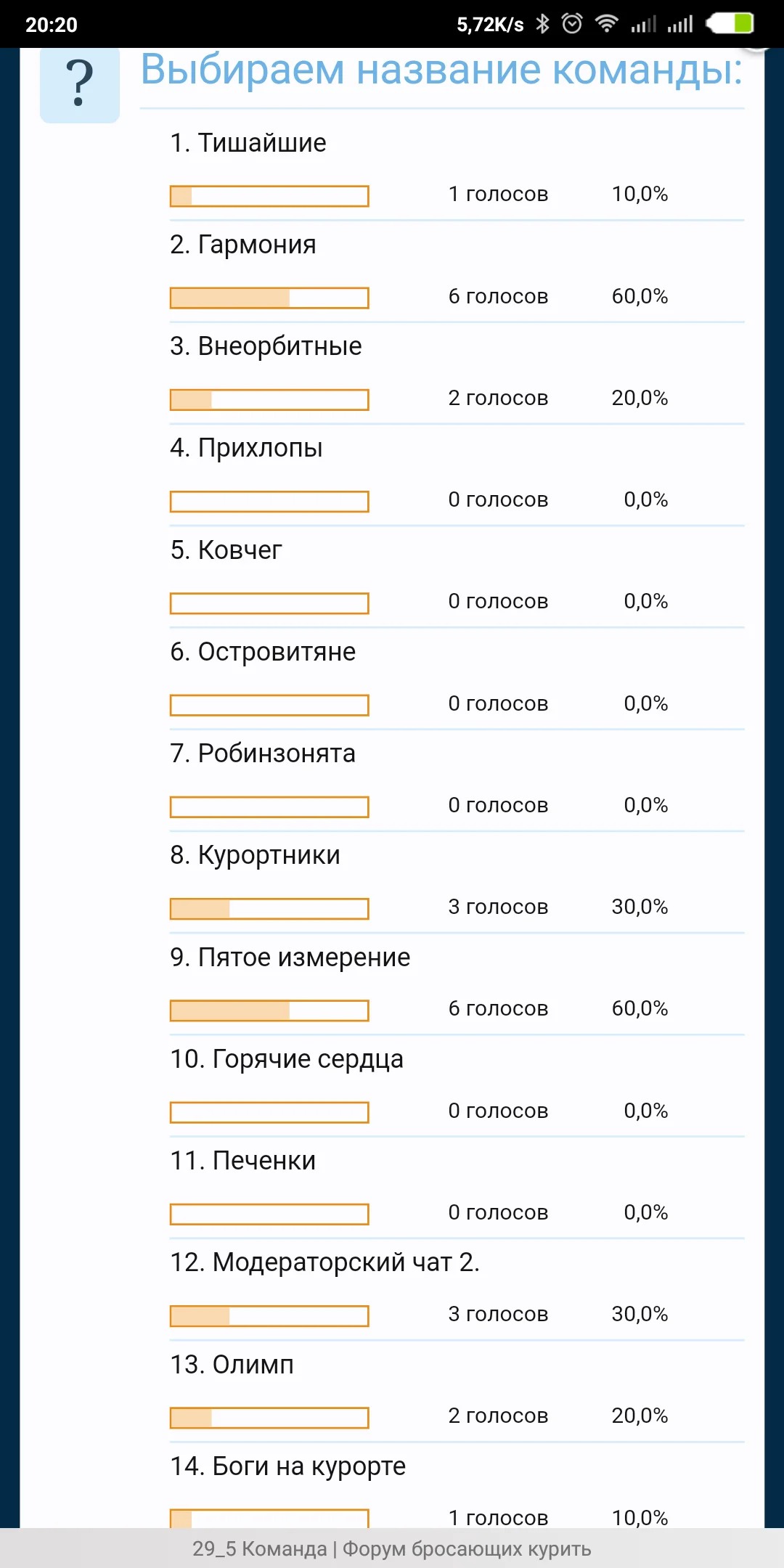Select the option "12. Модераторский чат 2."
Image resolution: width=784 pixels, height=1568 pixels.
(324, 1262)
